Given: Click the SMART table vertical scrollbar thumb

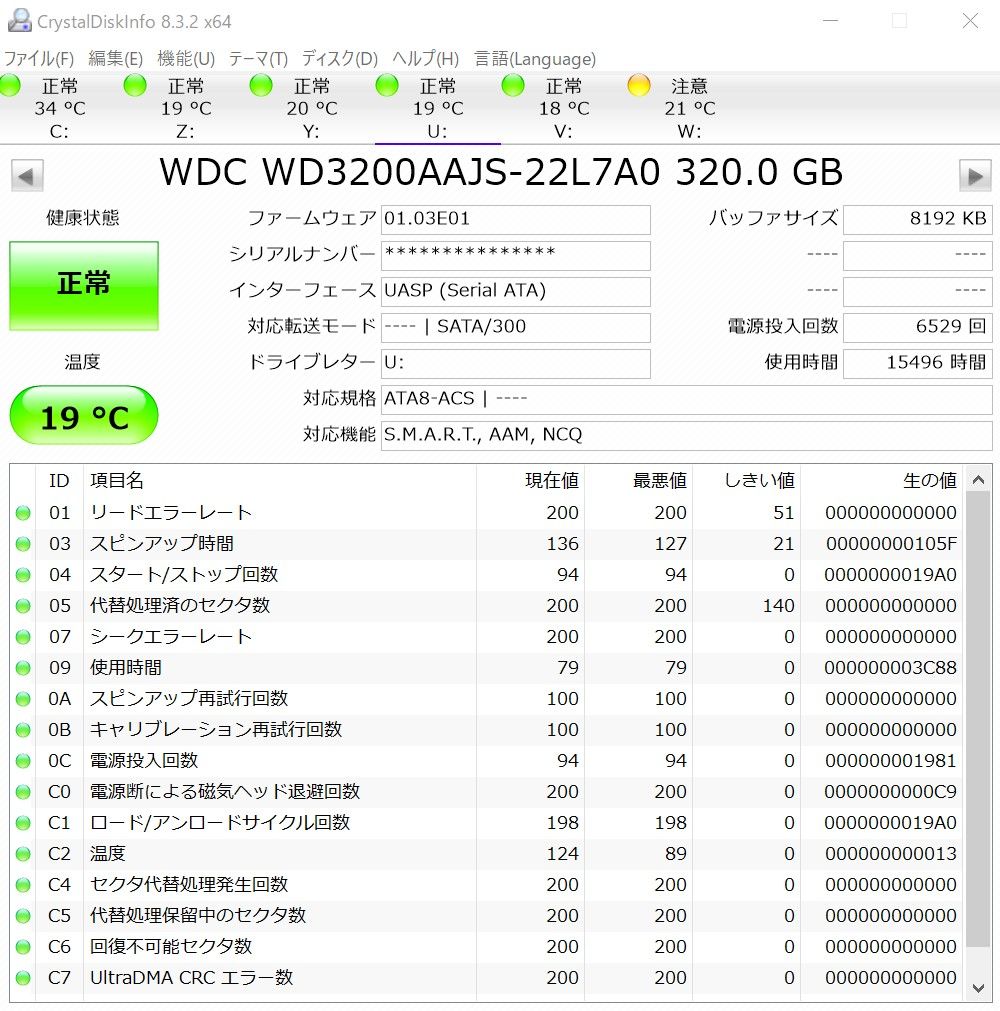Looking at the screenshot, I should coord(977,721).
